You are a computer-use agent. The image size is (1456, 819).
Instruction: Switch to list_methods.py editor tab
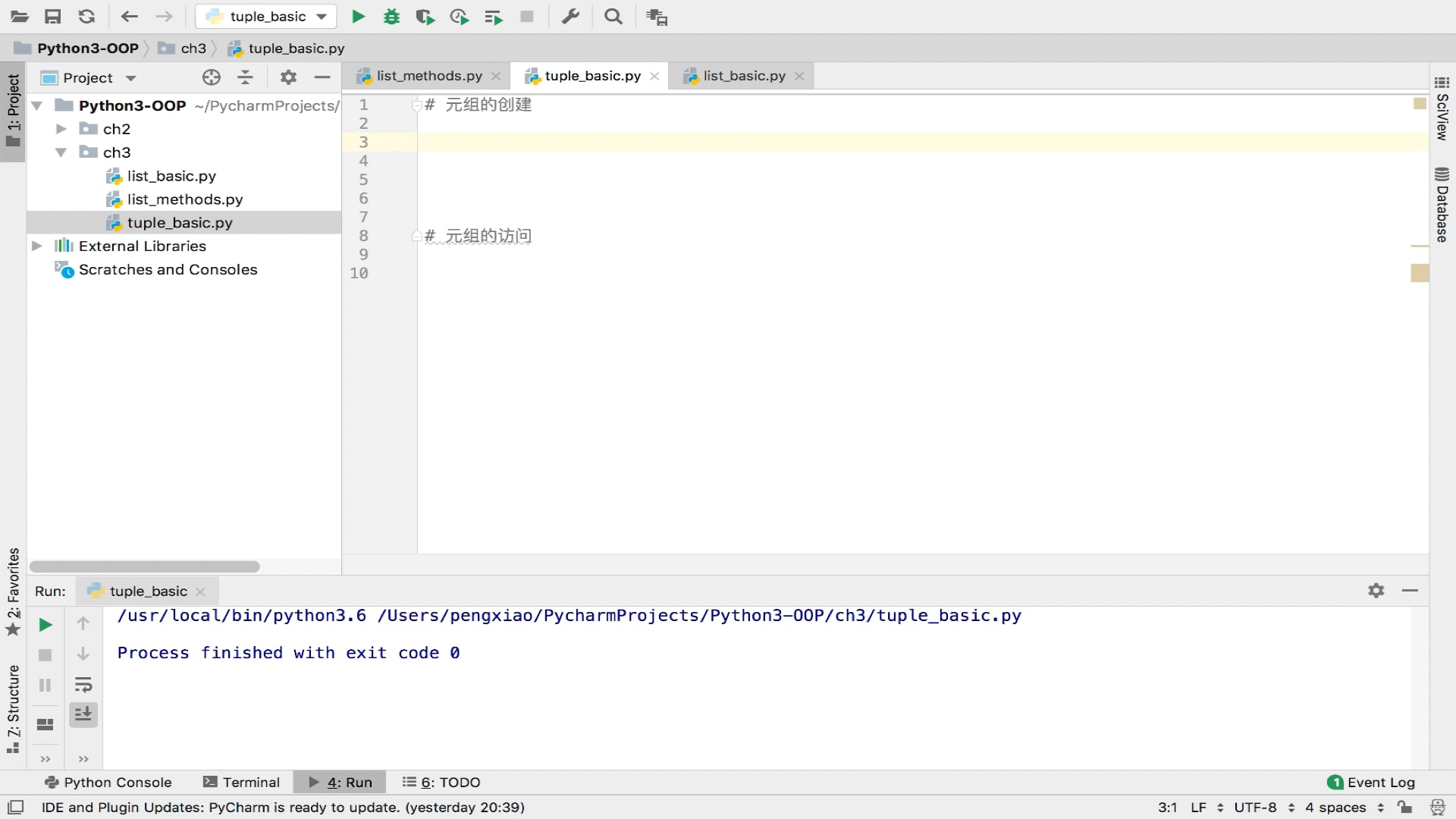coord(428,76)
